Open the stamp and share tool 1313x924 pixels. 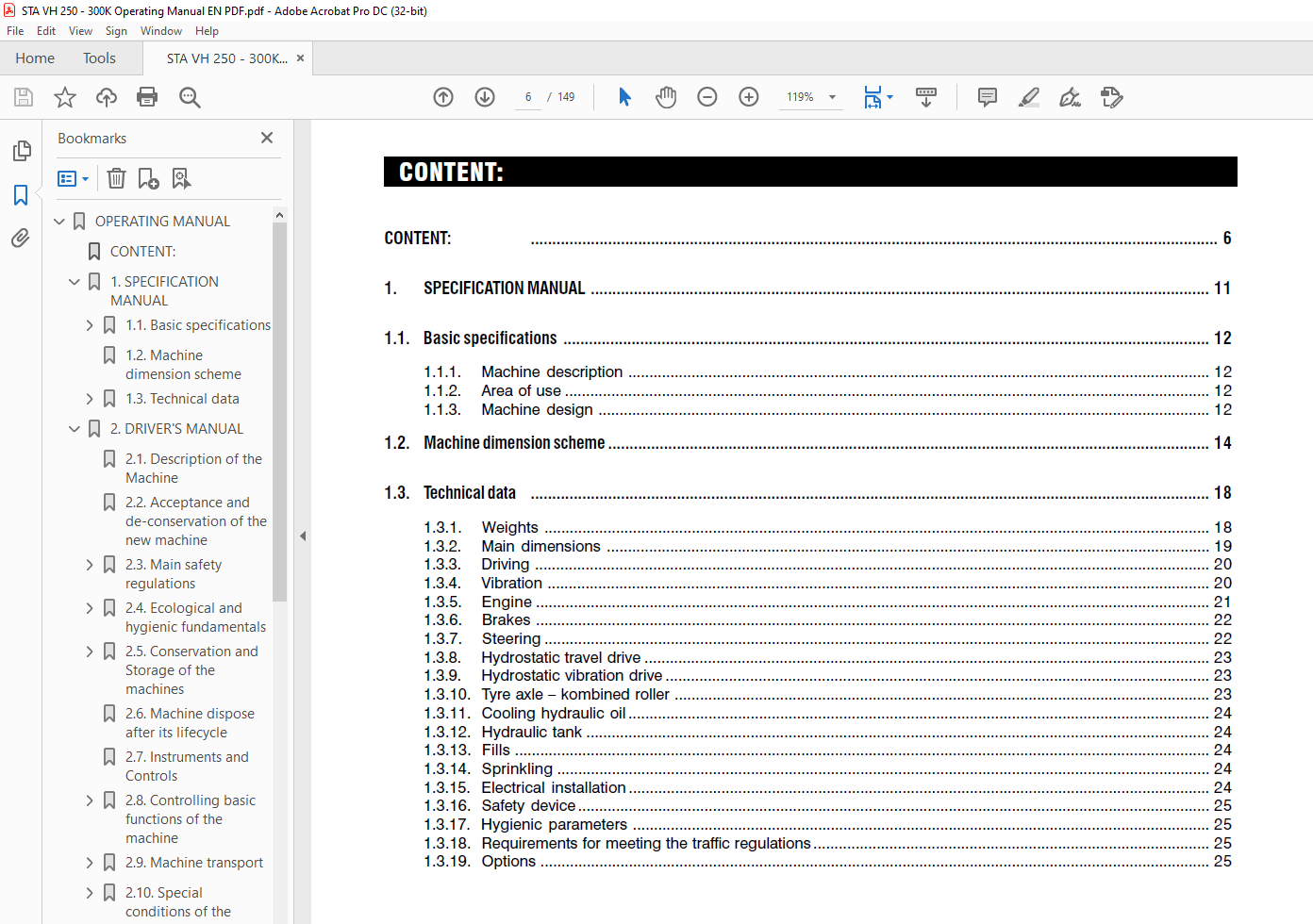[x=1112, y=97]
